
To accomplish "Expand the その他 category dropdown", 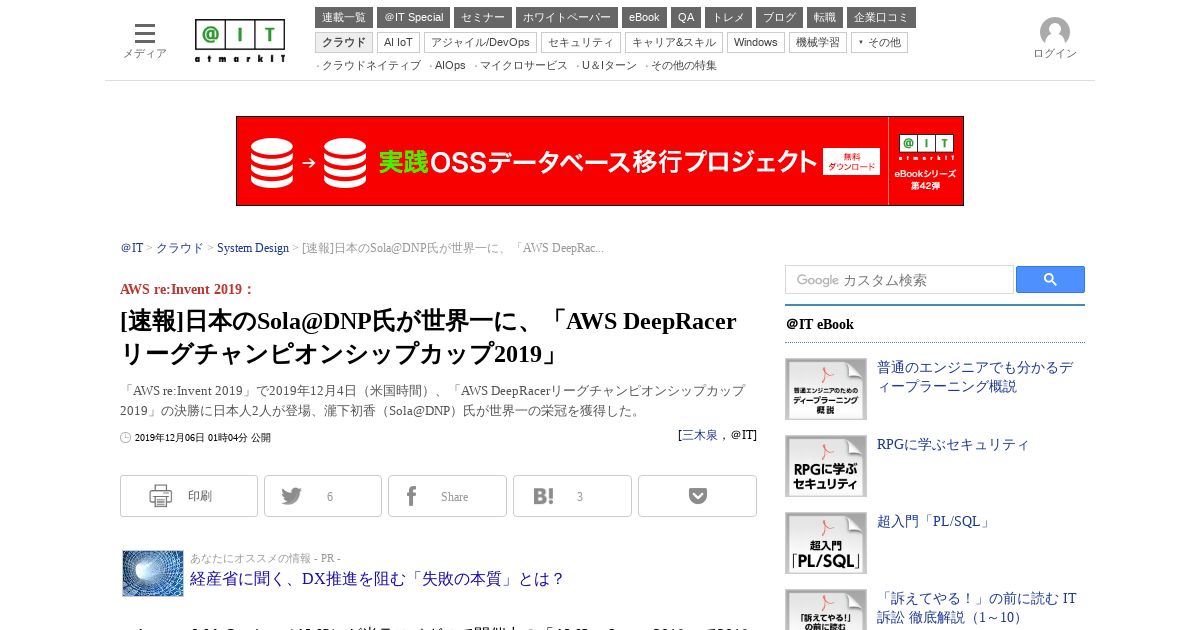I will pos(879,42).
